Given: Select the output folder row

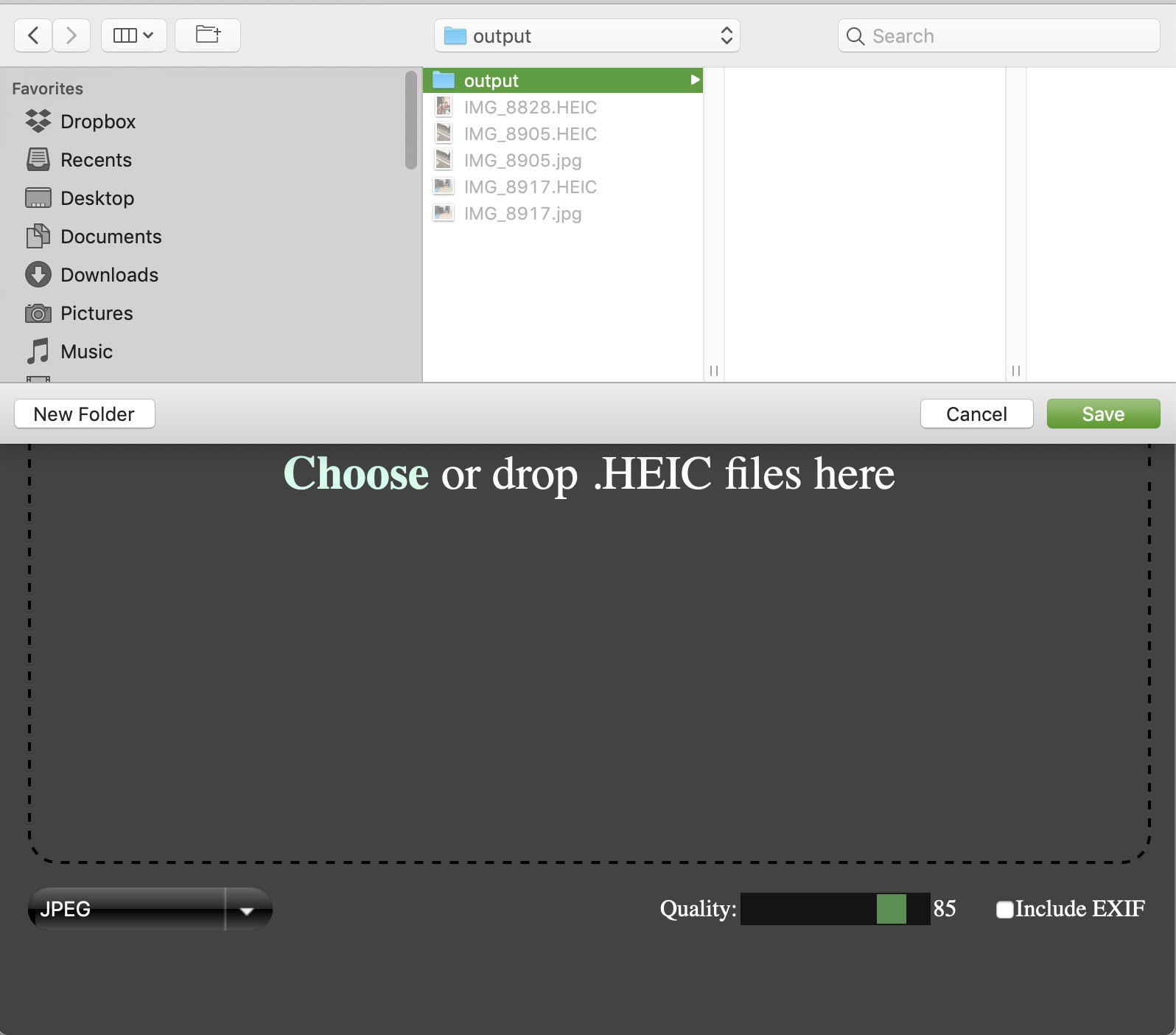Looking at the screenshot, I should [563, 80].
